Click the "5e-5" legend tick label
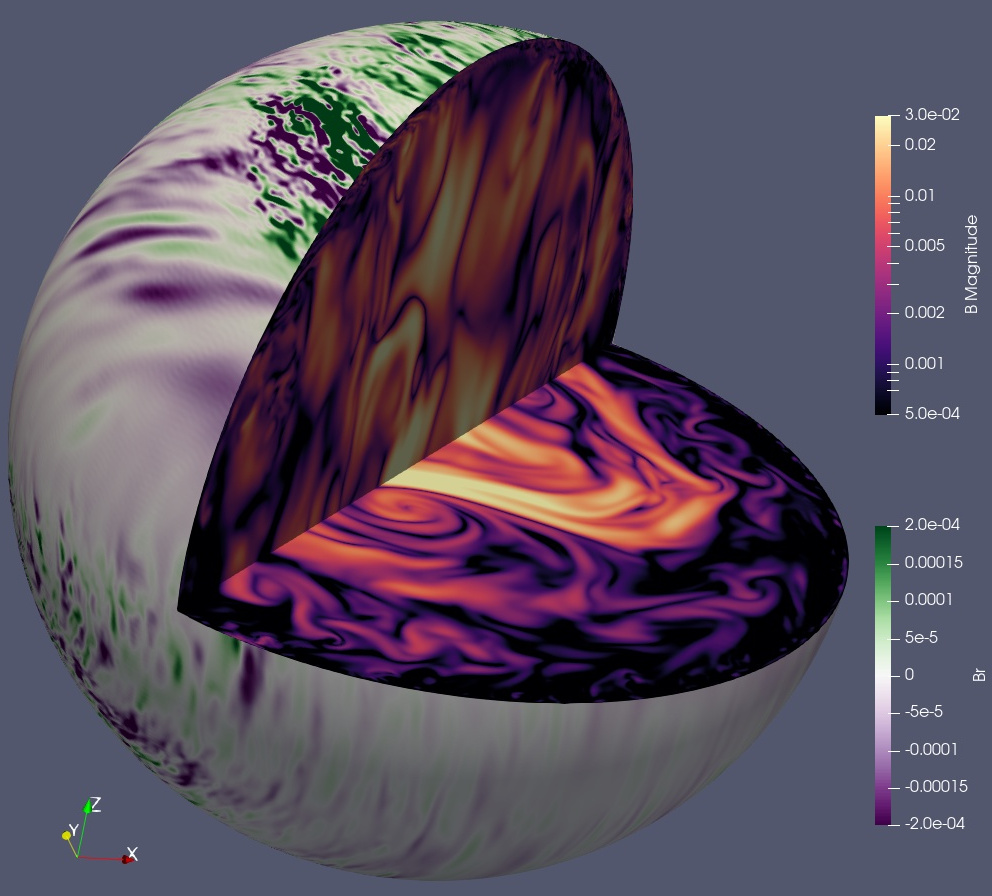This screenshot has height=896, width=992. click(x=921, y=637)
